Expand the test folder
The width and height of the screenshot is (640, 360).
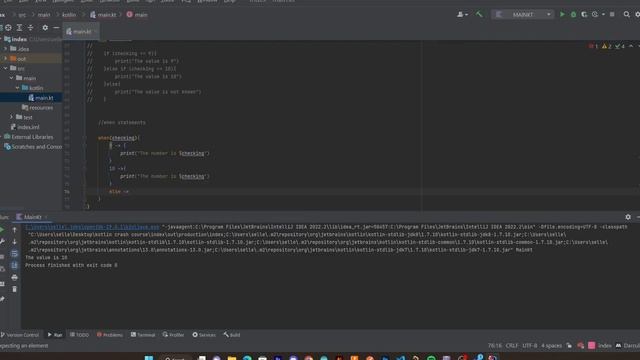11,117
